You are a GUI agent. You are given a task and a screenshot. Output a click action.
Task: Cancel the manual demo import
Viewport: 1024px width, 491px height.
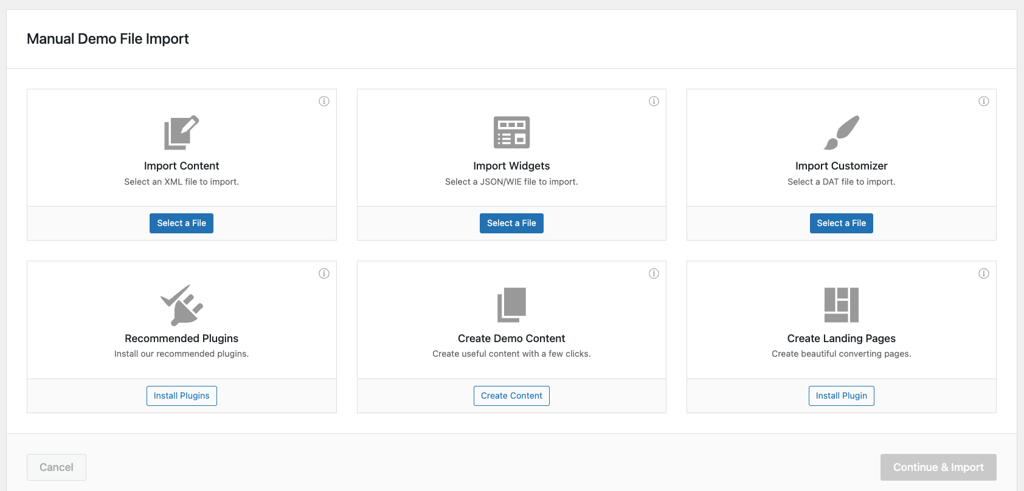[x=56, y=467]
